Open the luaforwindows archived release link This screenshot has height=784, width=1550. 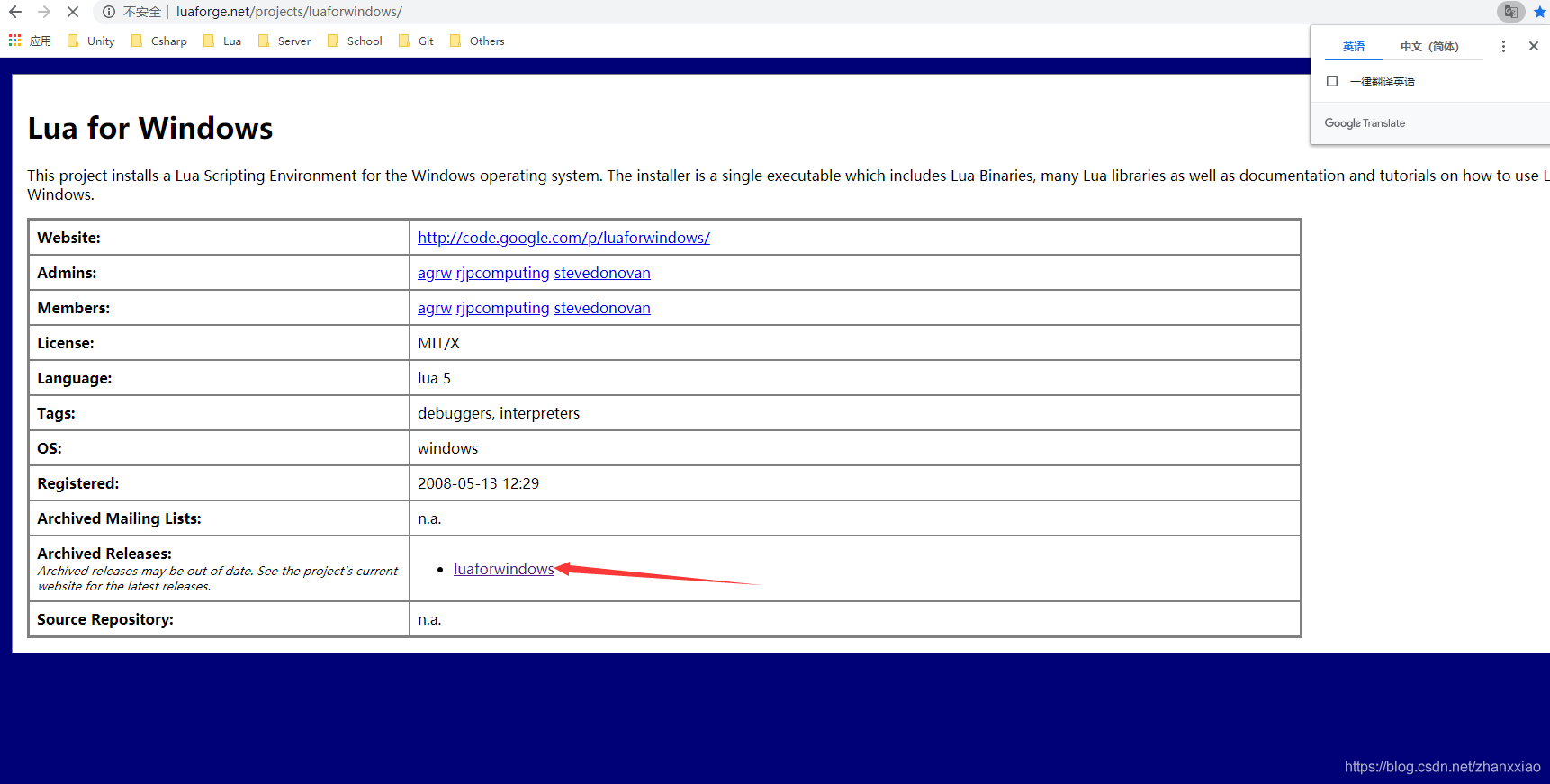tap(504, 569)
